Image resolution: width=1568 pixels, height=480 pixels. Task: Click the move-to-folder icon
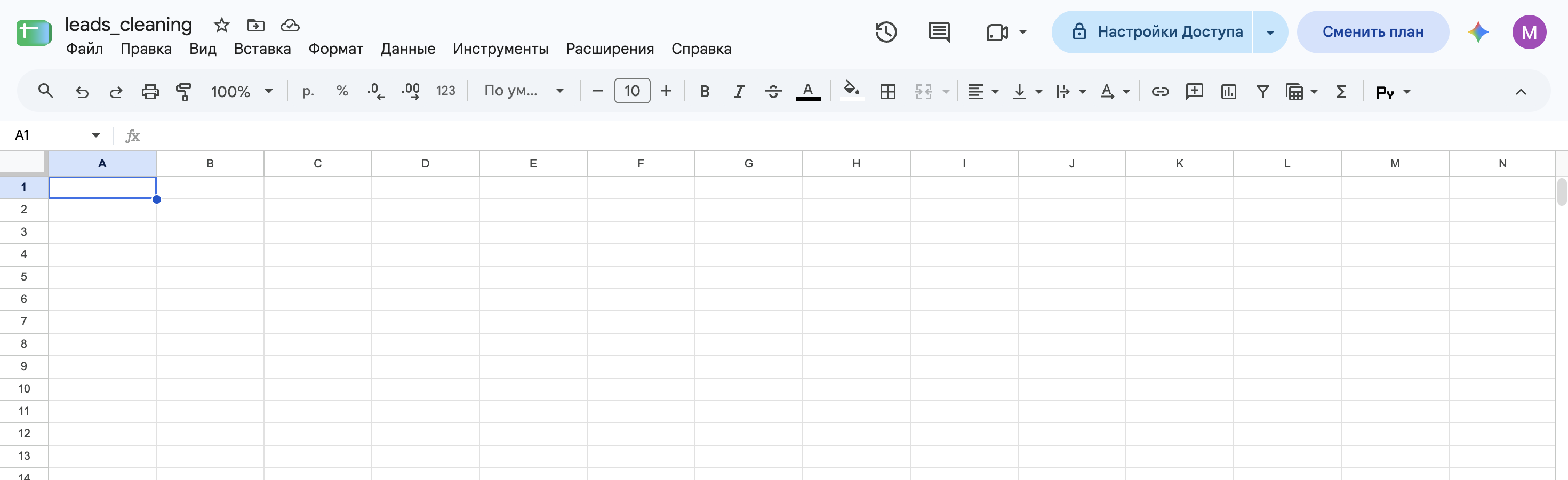[x=255, y=25]
